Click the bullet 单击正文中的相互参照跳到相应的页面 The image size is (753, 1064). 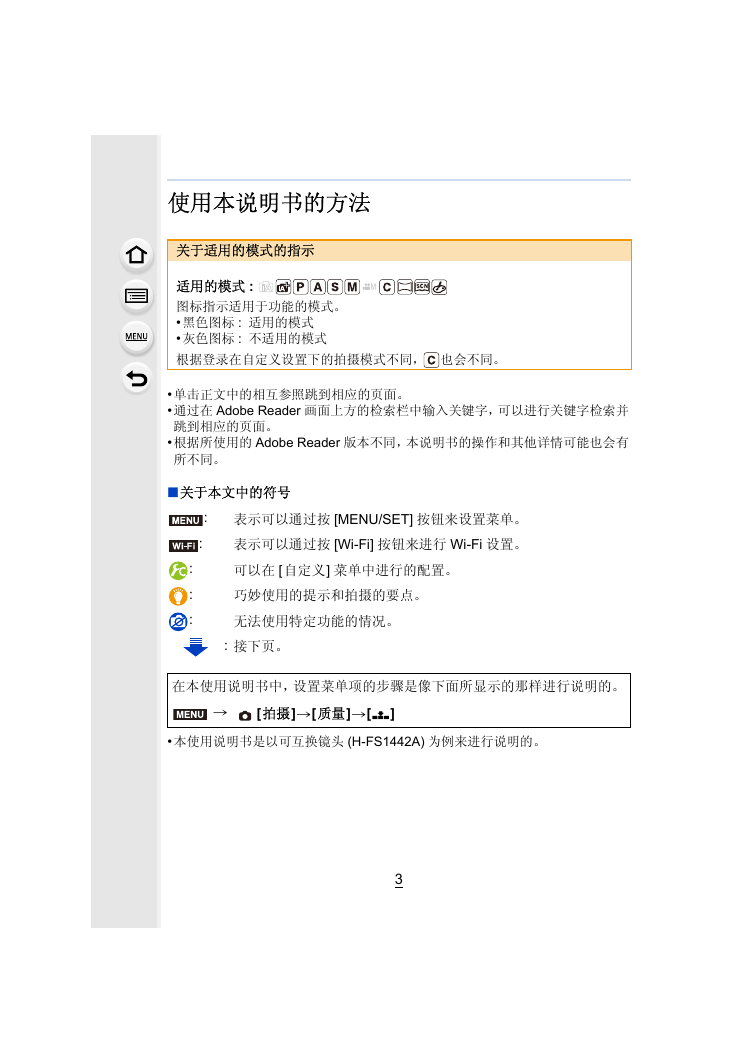[286, 394]
